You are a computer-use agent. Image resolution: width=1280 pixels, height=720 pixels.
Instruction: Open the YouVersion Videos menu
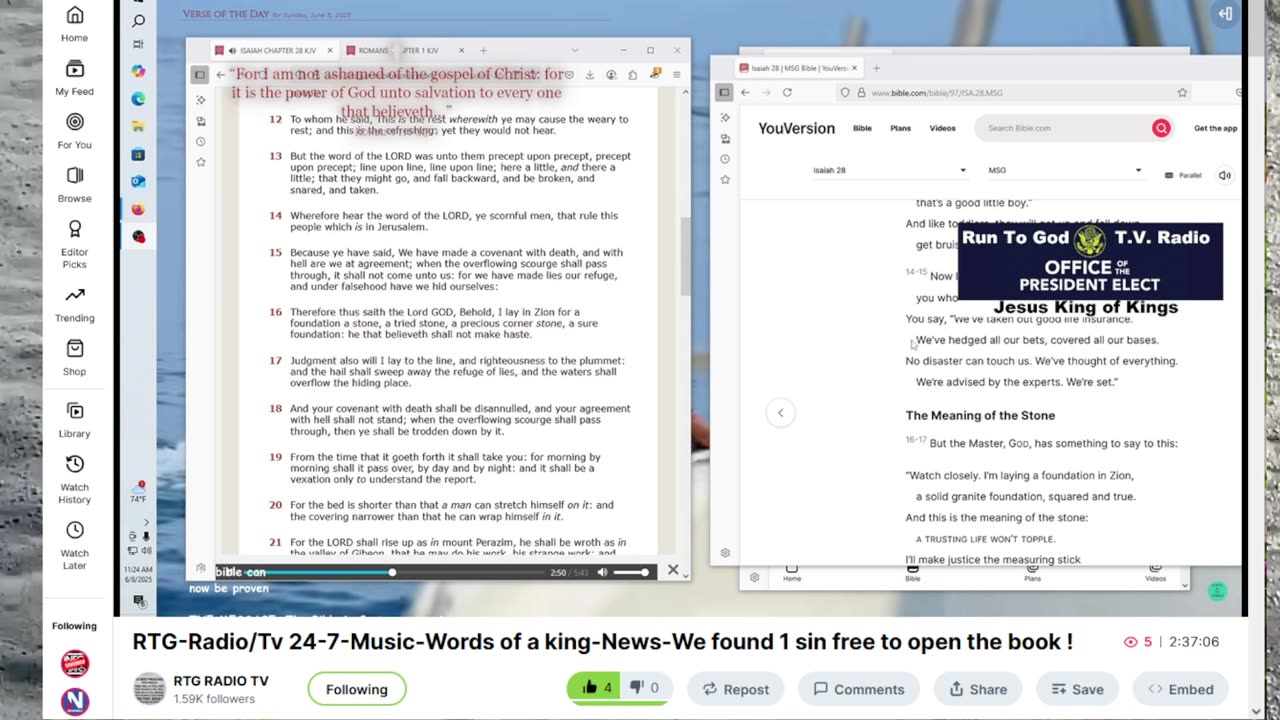(943, 128)
